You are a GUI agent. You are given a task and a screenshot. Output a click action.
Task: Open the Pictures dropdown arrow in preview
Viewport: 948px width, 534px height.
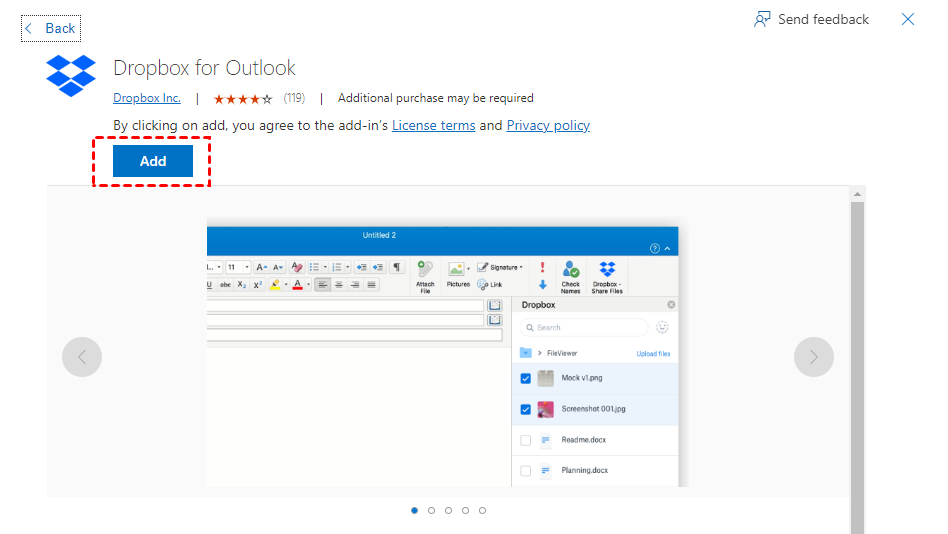point(469,269)
